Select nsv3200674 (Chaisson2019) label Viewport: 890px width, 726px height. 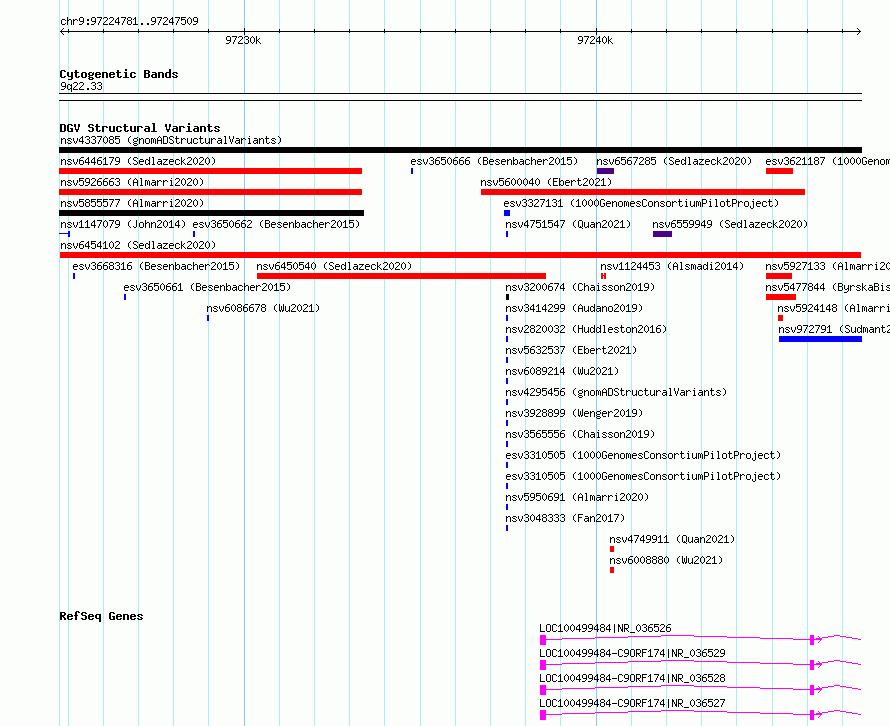click(580, 287)
